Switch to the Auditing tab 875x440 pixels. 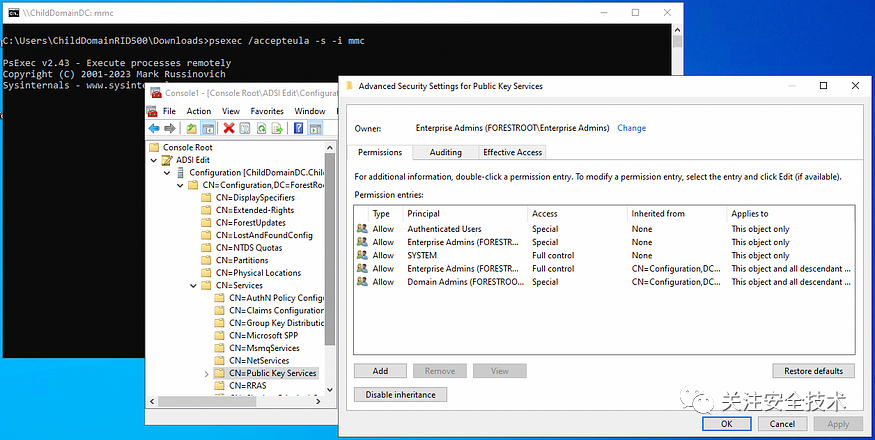445,152
